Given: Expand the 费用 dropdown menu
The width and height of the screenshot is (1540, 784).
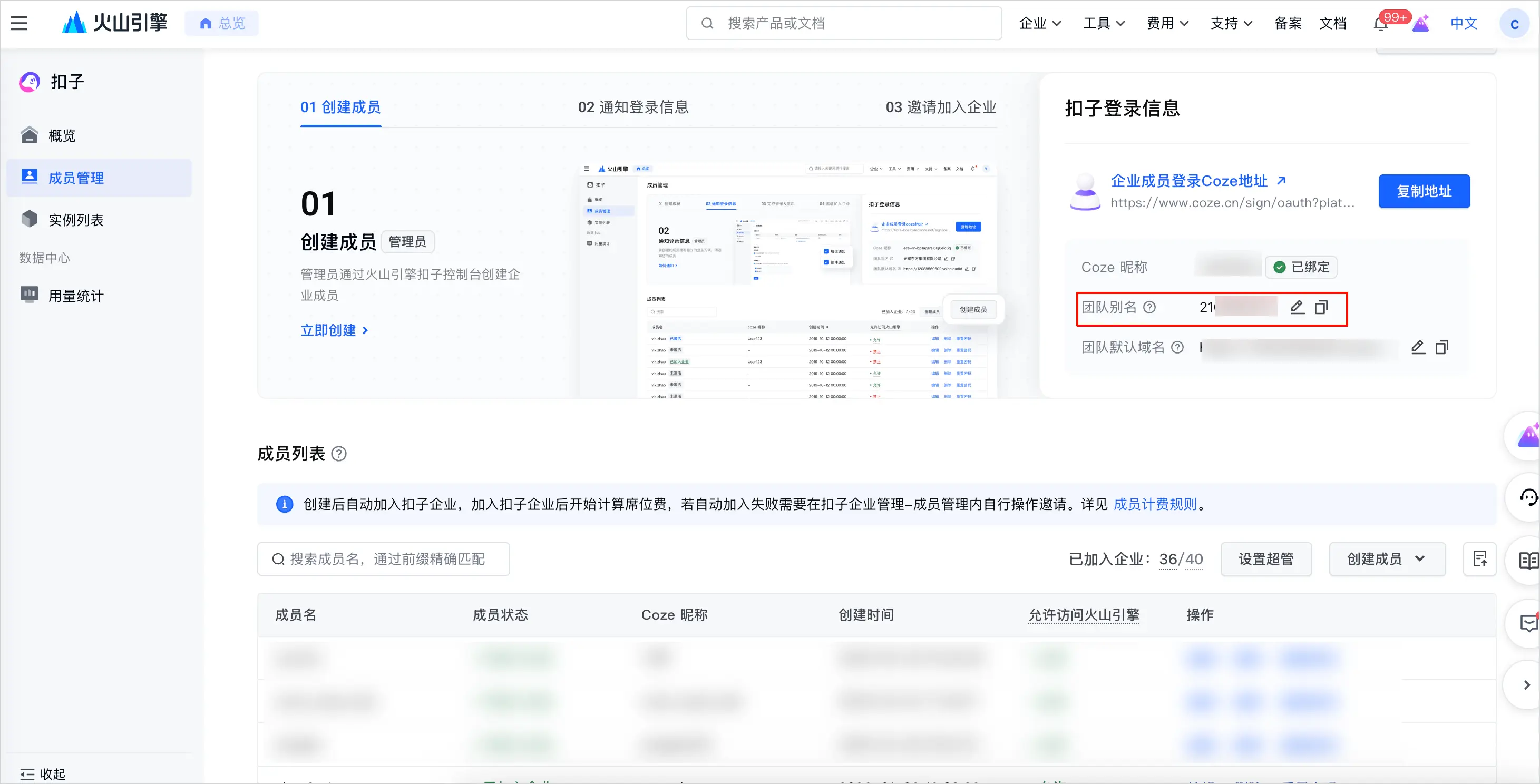Looking at the screenshot, I should (1167, 23).
